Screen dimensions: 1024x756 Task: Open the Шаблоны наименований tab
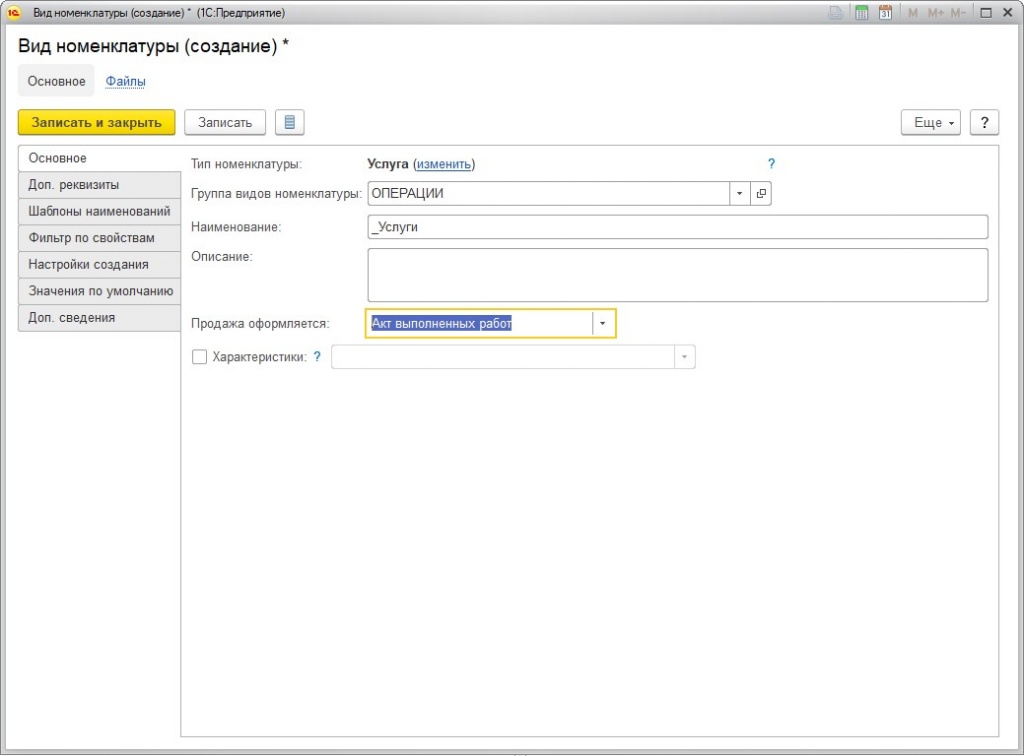[x=99, y=212]
